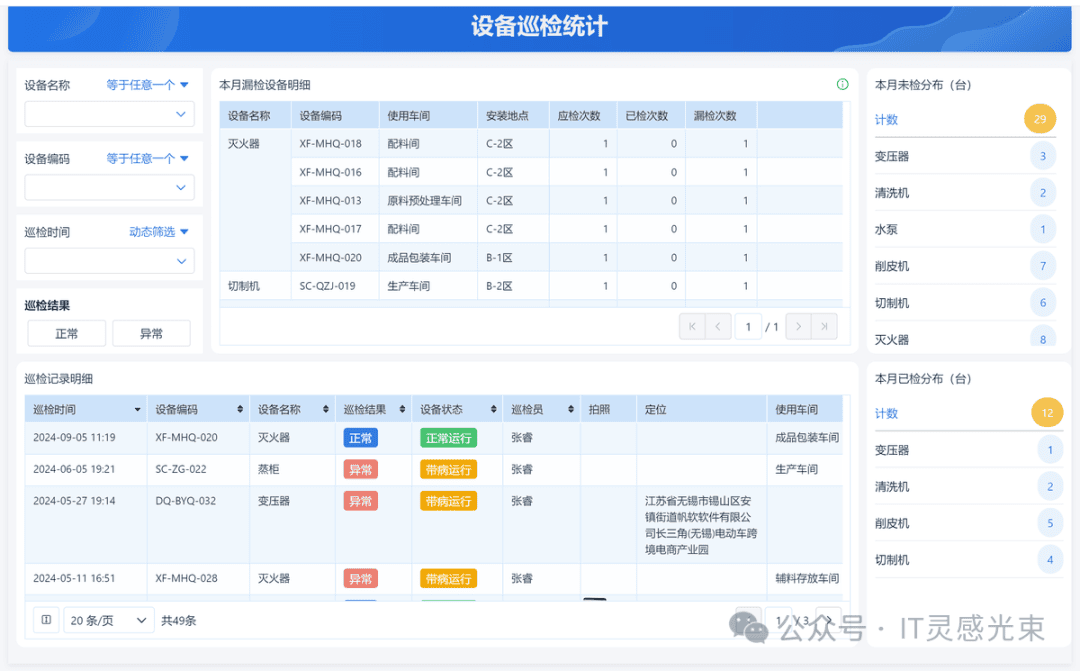Click the 29 count badge in 本月未检分布
The height and width of the screenshot is (671, 1080).
click(x=1039, y=118)
